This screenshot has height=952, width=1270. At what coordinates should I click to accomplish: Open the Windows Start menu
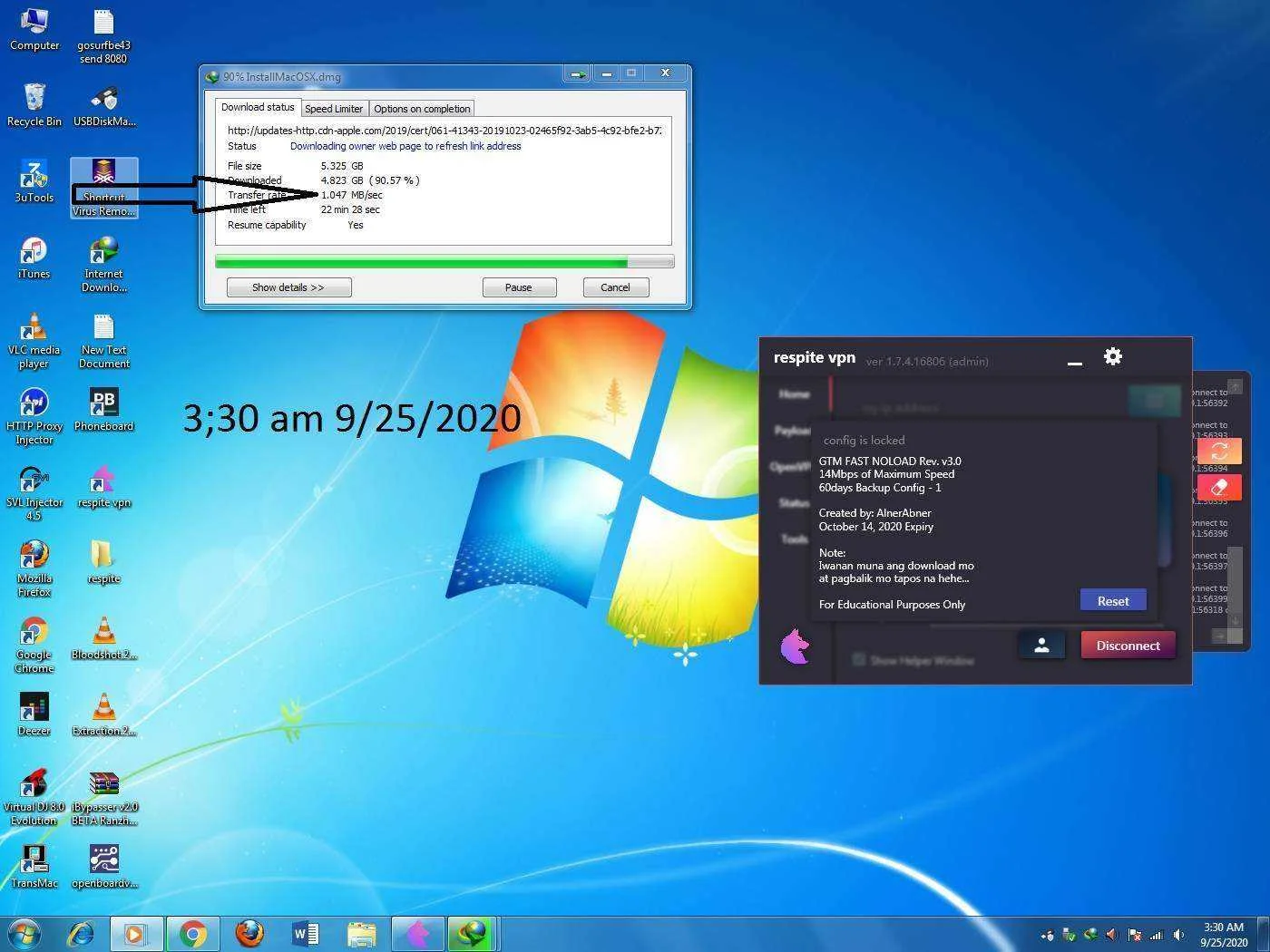(24, 933)
